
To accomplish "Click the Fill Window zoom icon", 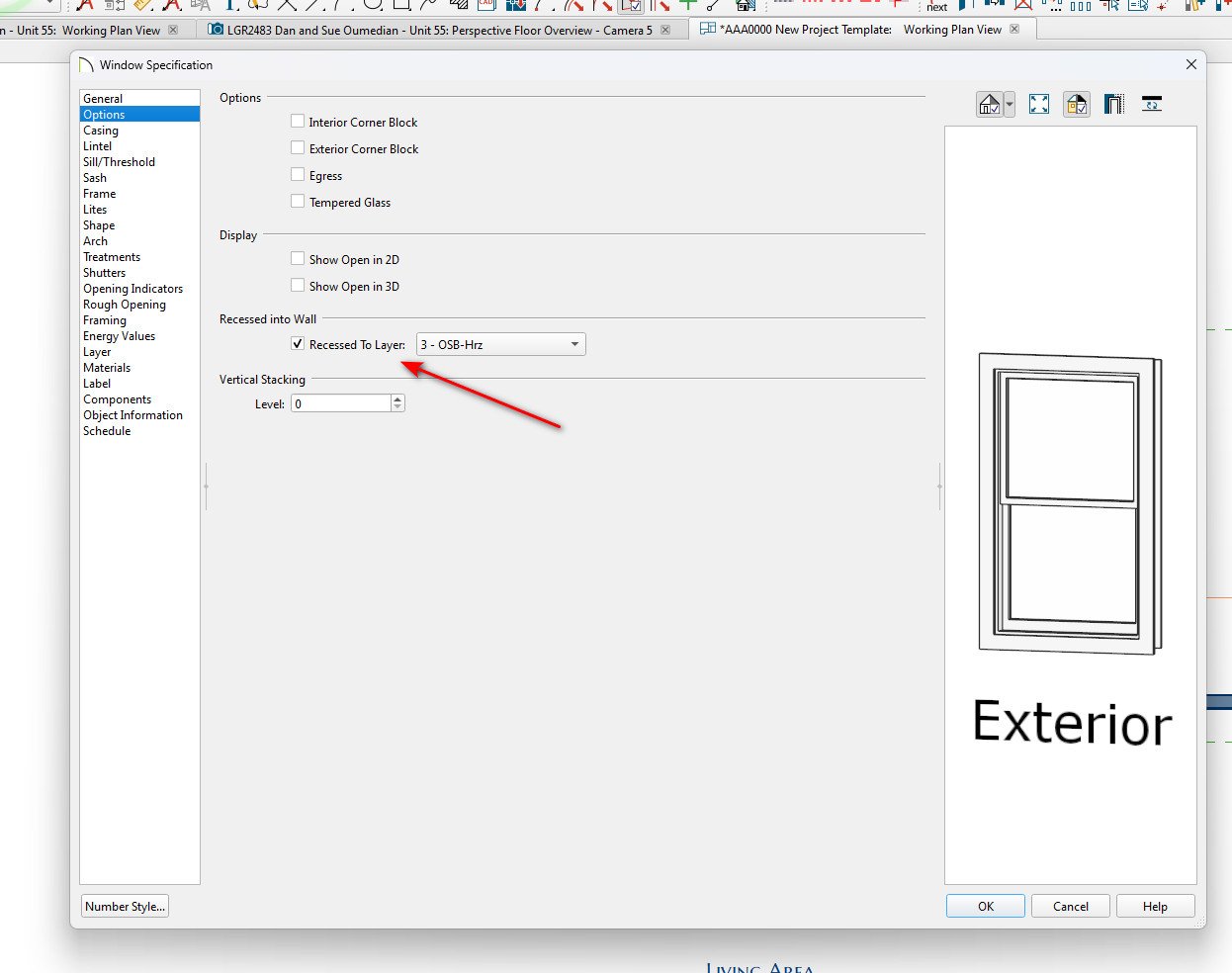I will 1039,104.
